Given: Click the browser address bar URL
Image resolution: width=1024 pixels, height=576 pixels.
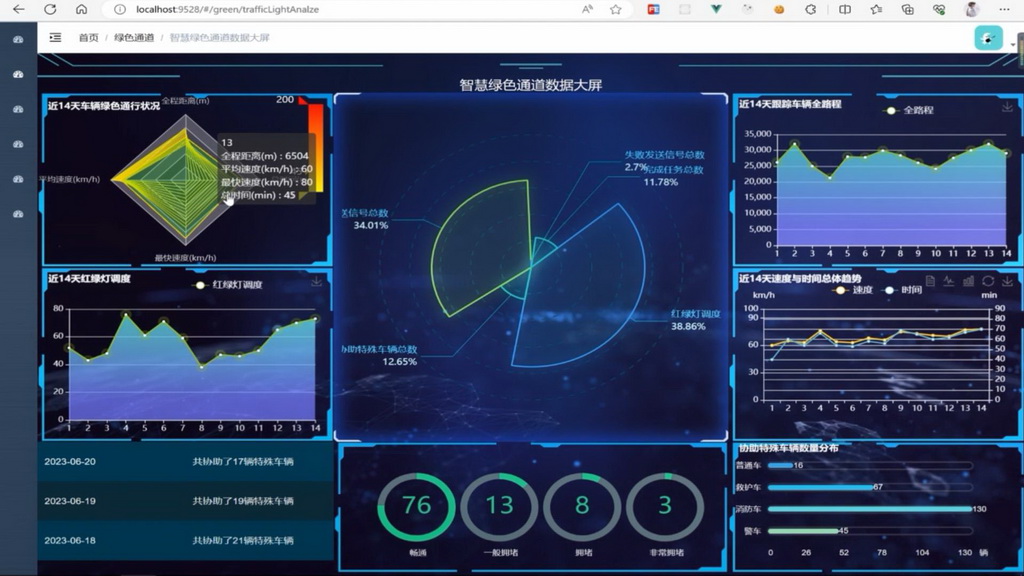Looking at the screenshot, I should [x=228, y=9].
